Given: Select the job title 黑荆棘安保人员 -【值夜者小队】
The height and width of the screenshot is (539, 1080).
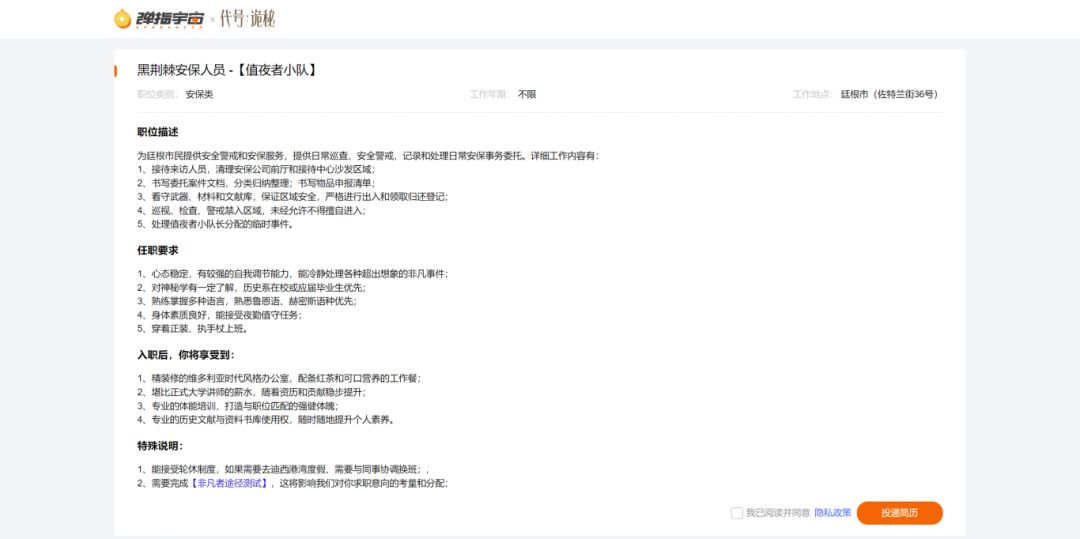Looking at the screenshot, I should 227,70.
